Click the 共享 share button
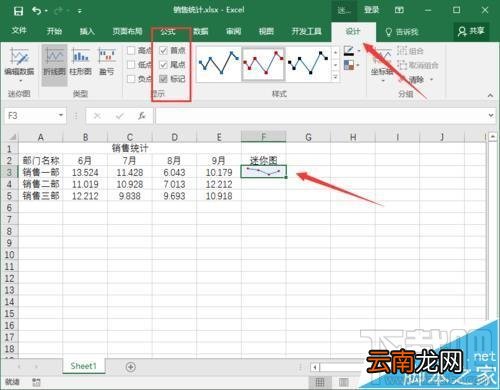 [x=471, y=31]
